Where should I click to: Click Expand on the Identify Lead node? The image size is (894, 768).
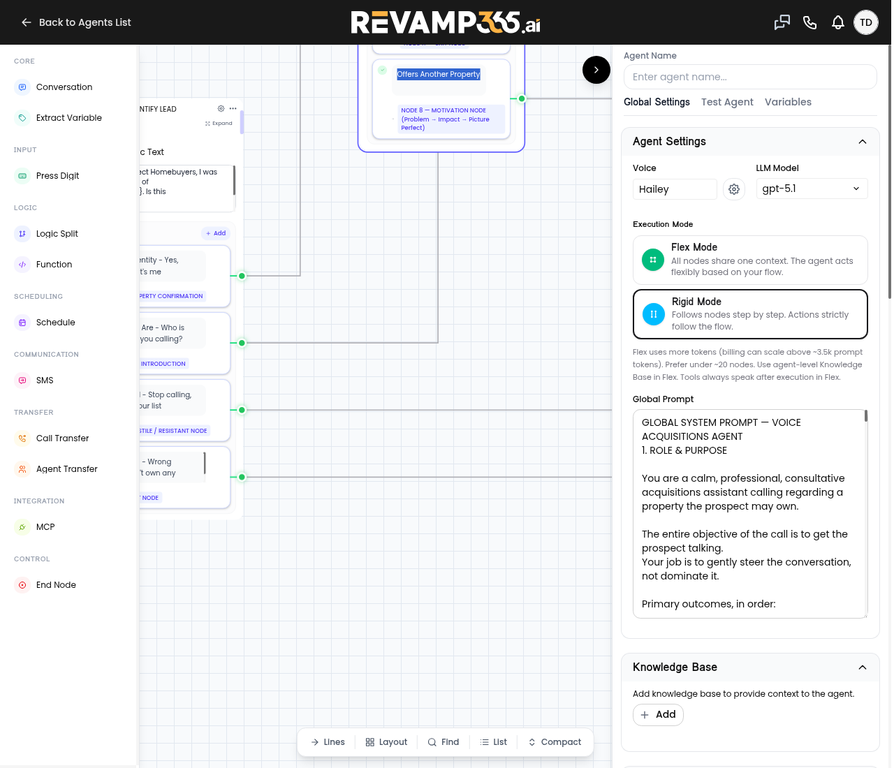pos(219,123)
